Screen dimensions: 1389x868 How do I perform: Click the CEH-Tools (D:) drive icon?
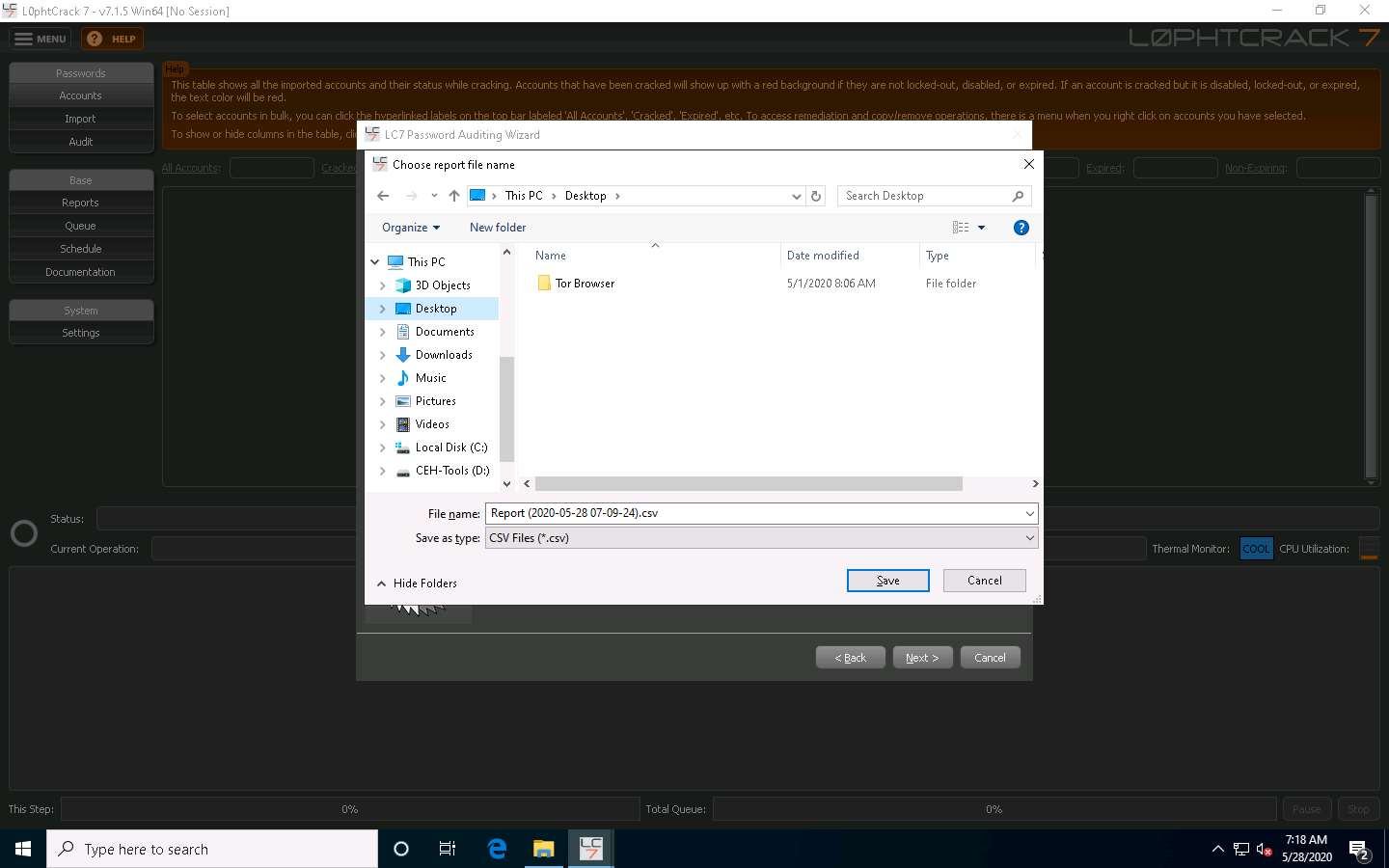click(x=403, y=471)
